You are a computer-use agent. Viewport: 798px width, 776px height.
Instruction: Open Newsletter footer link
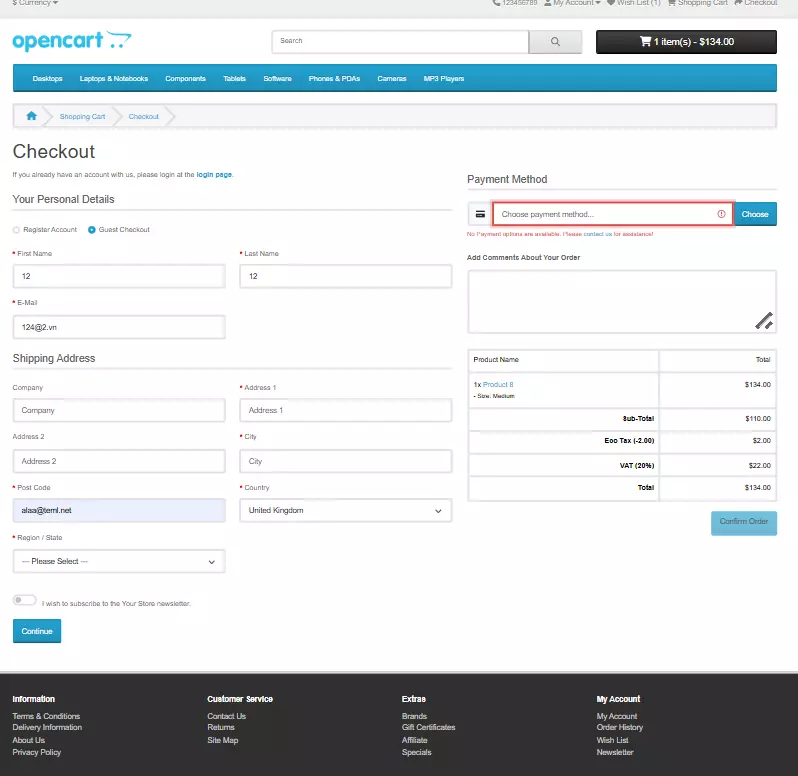click(x=615, y=753)
